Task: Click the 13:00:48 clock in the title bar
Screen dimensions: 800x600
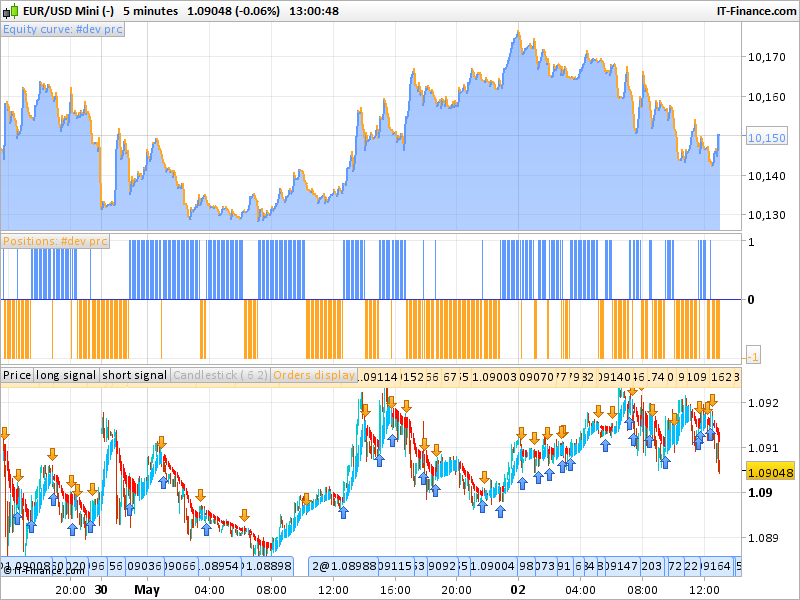Action: pyautogui.click(x=314, y=11)
